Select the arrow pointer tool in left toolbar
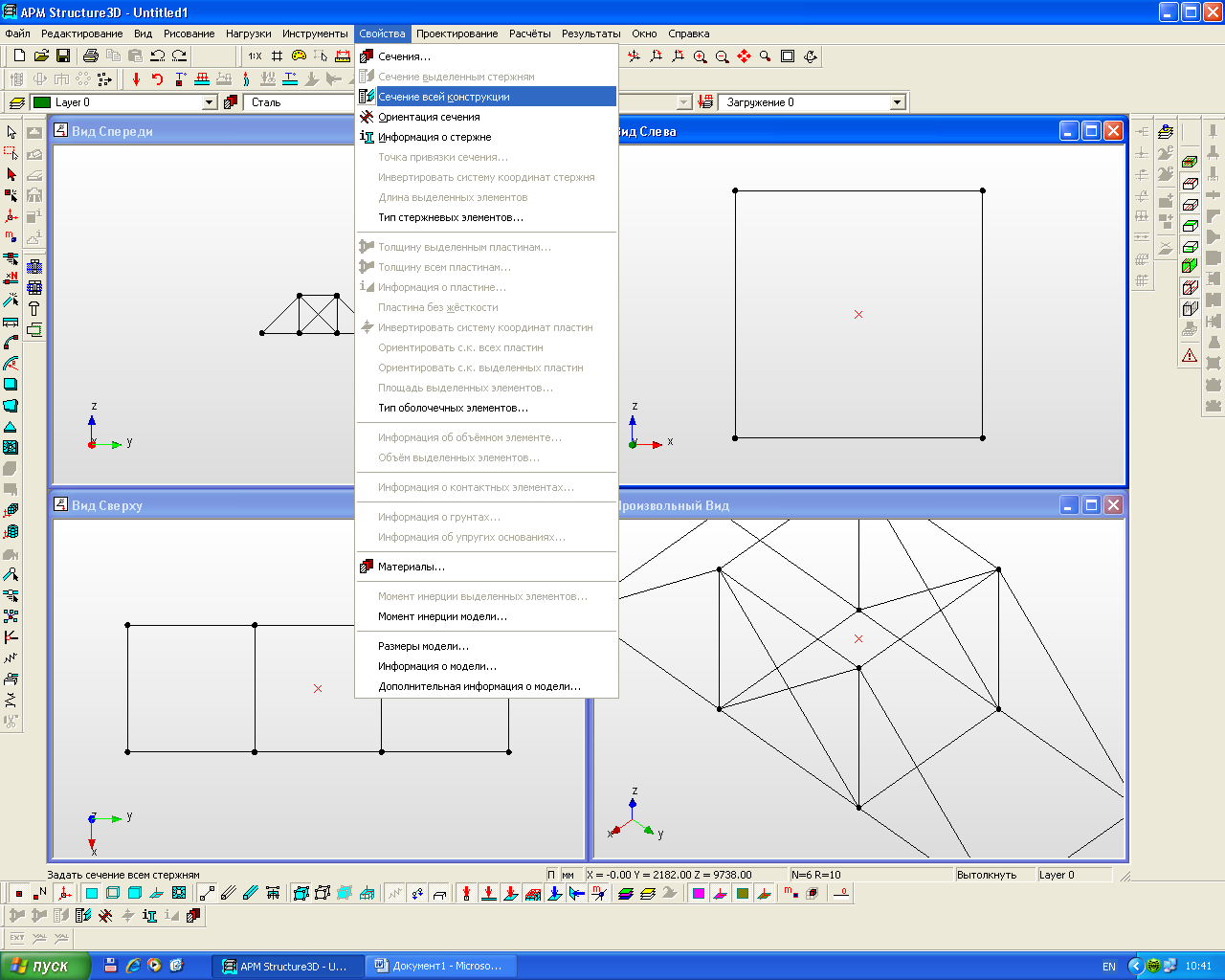The width and height of the screenshot is (1225, 980). [x=11, y=132]
